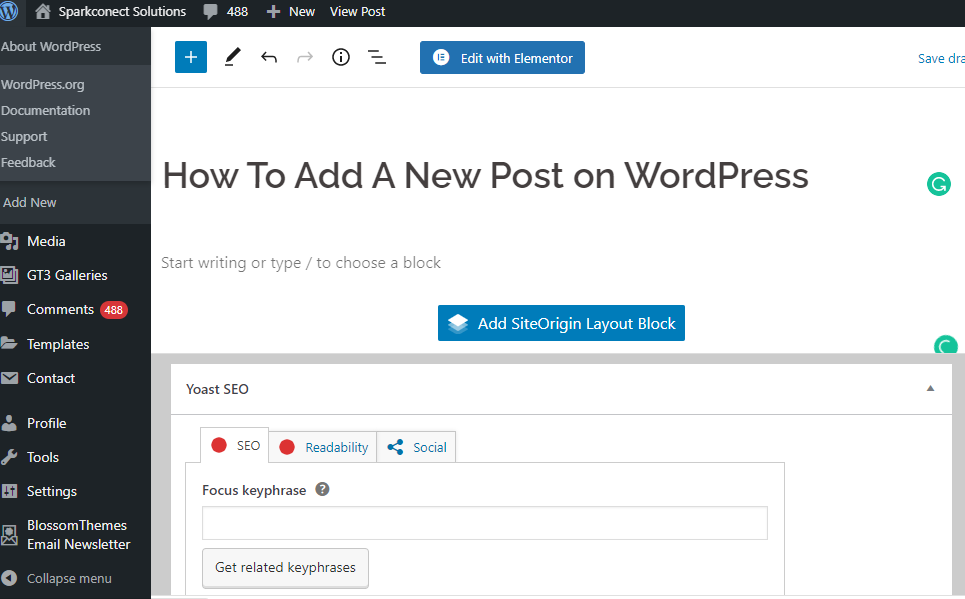Click the red Readability score indicator
965x599 pixels.
click(287, 447)
